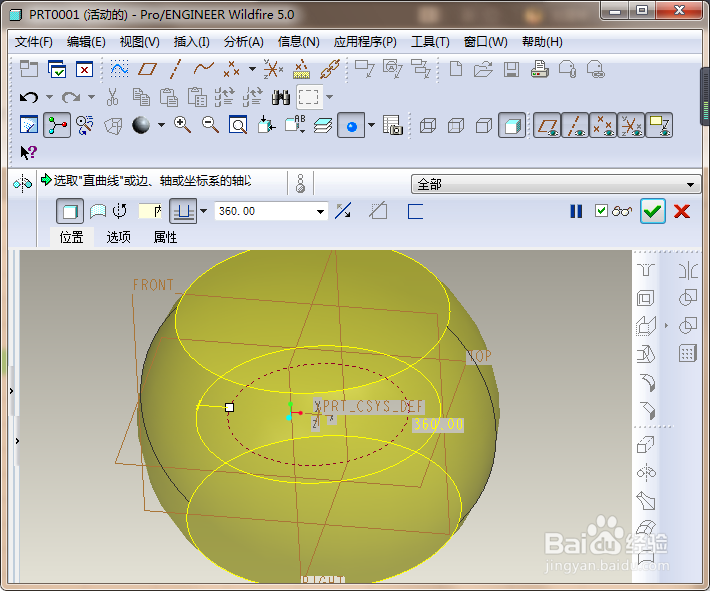Select revolve as surface option
The width and height of the screenshot is (710, 591).
tap(98, 211)
